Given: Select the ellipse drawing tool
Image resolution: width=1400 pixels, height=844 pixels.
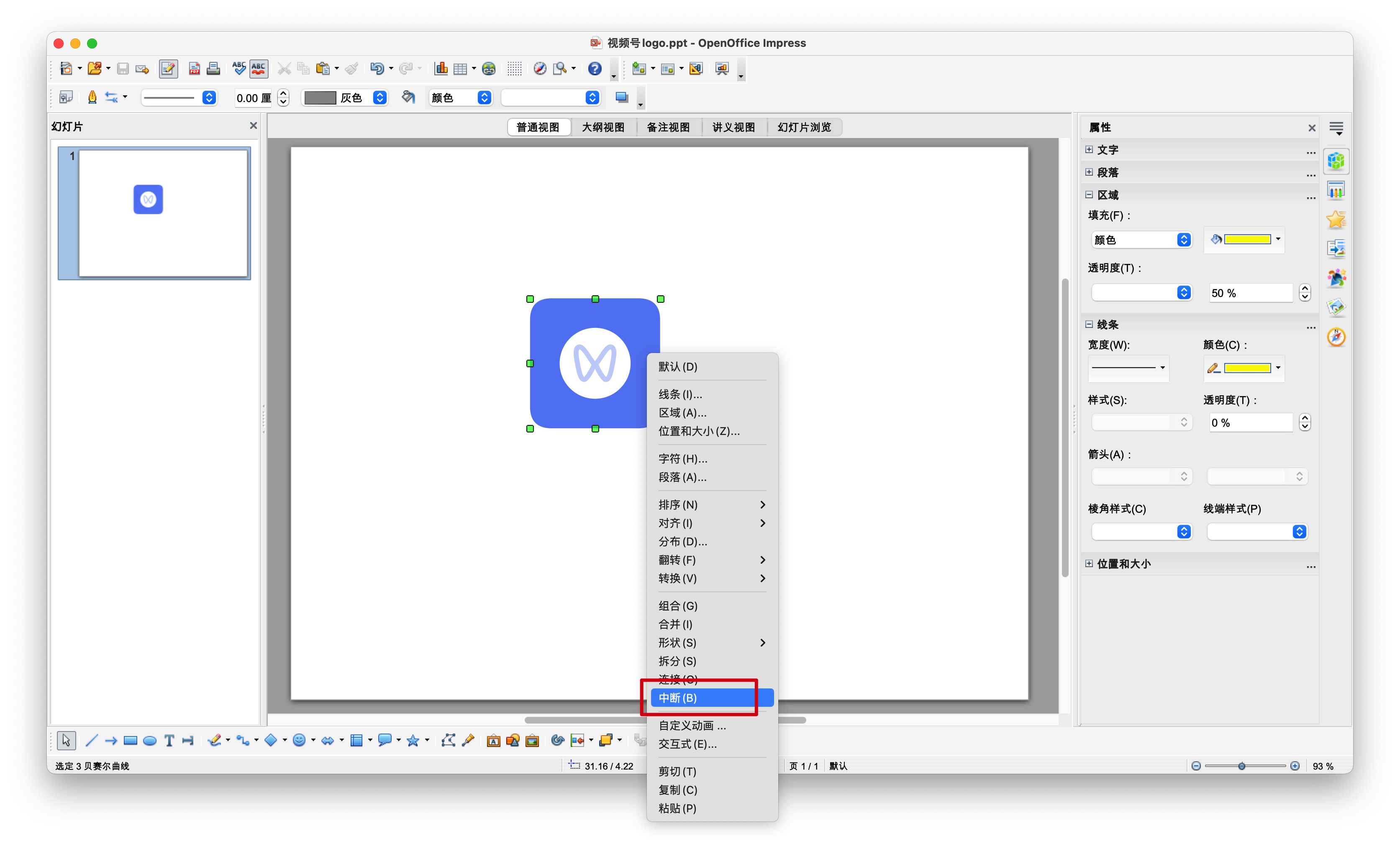Looking at the screenshot, I should coord(149,740).
